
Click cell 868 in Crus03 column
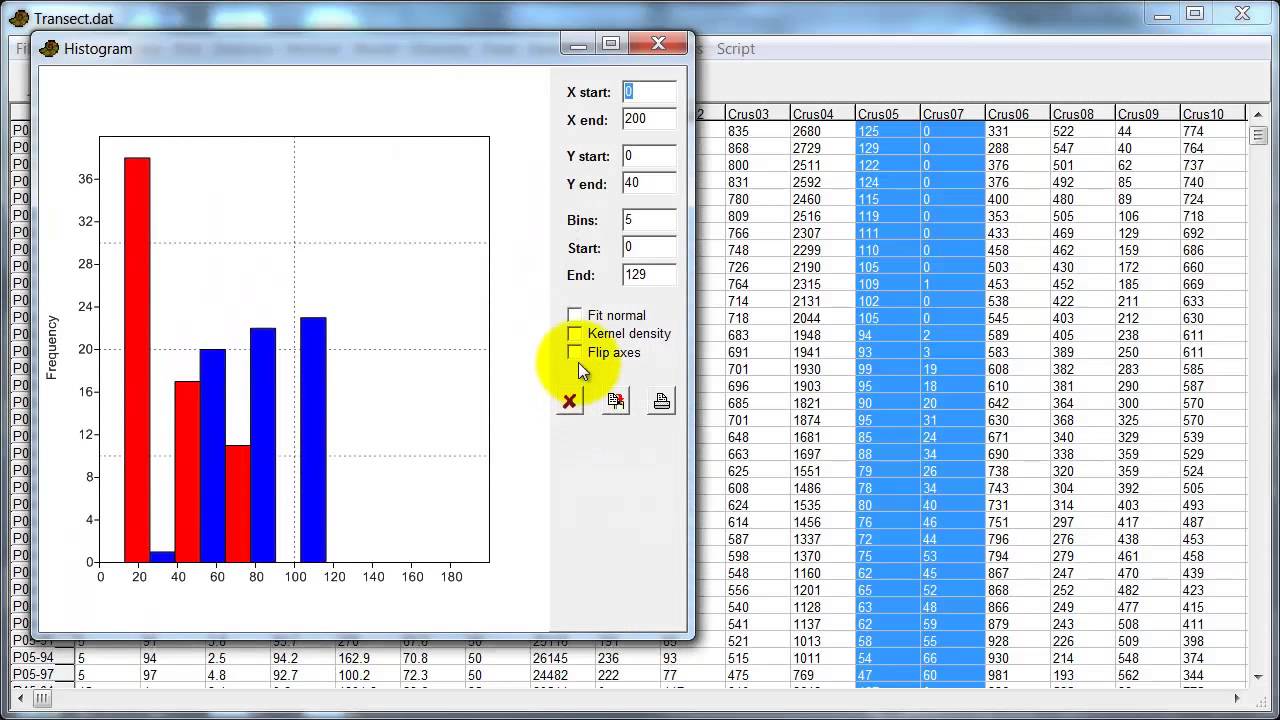click(758, 148)
